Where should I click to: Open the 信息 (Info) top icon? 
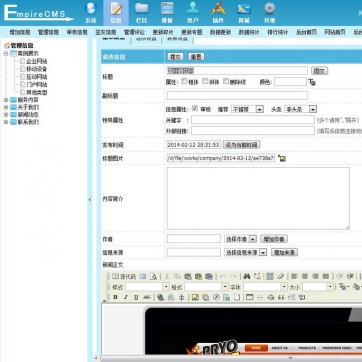click(116, 13)
